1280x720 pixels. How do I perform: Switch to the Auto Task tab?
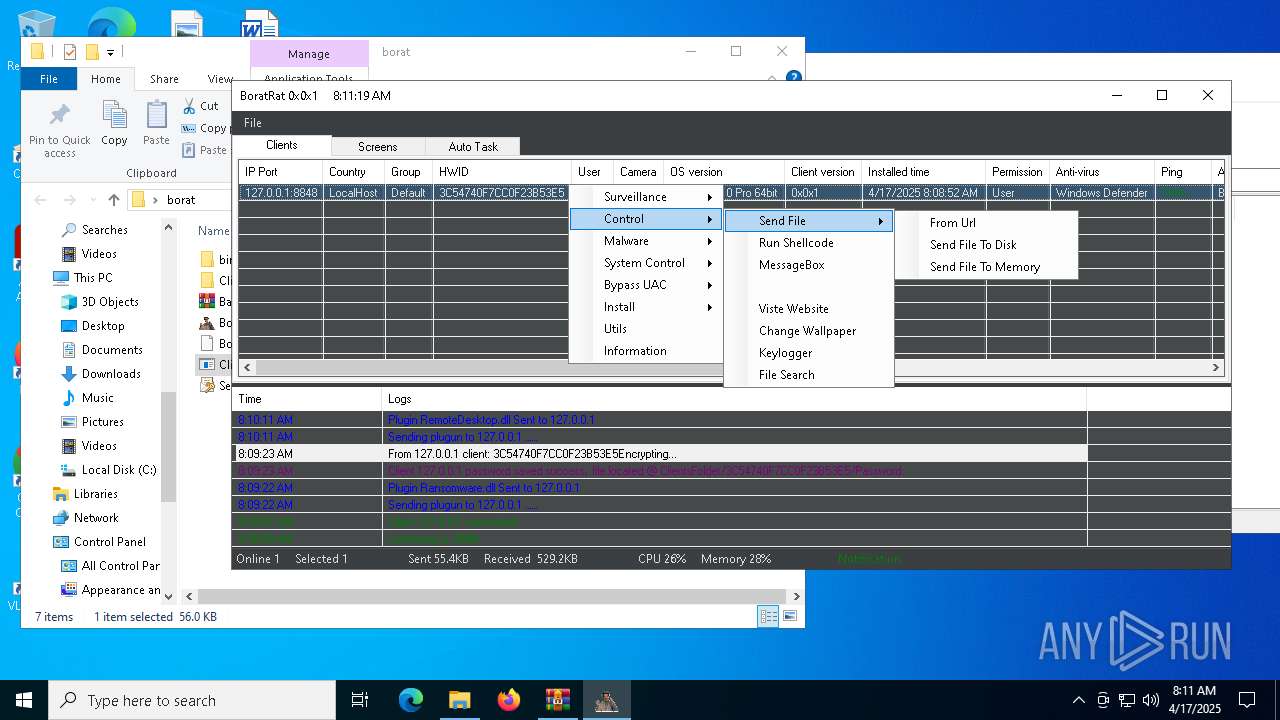coord(473,147)
